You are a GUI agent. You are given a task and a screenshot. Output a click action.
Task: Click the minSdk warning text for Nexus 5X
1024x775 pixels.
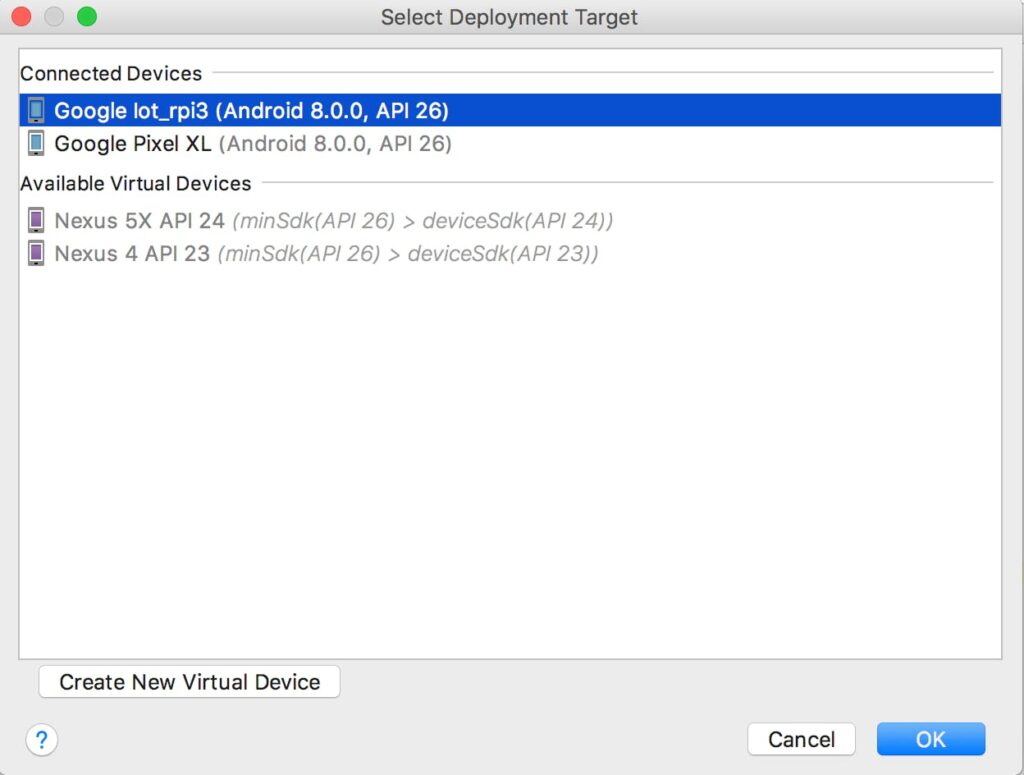click(x=423, y=220)
